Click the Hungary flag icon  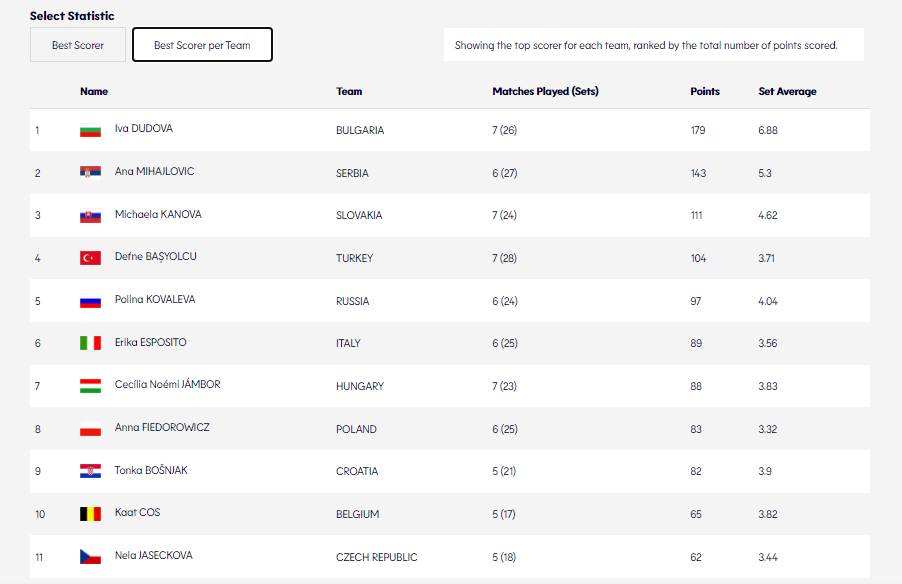(x=90, y=386)
